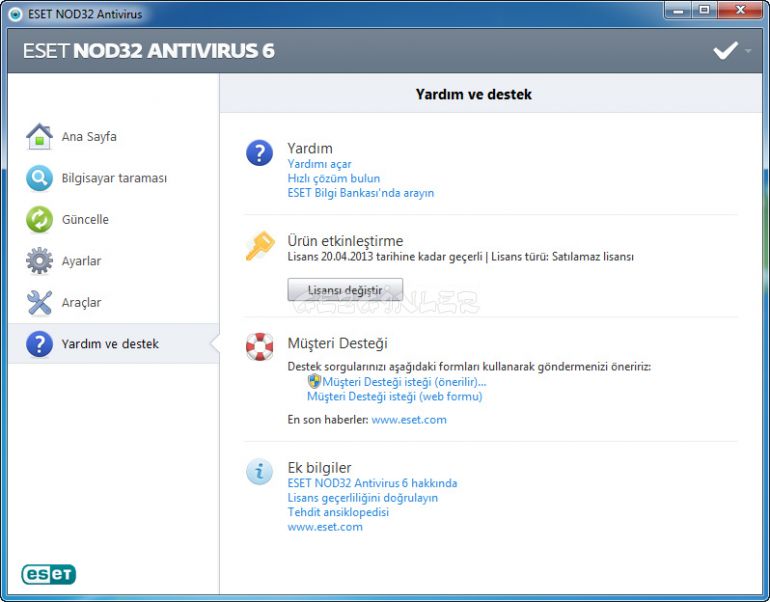Click www.eset.com next to En son haberler
The height and width of the screenshot is (602, 770).
(409, 420)
